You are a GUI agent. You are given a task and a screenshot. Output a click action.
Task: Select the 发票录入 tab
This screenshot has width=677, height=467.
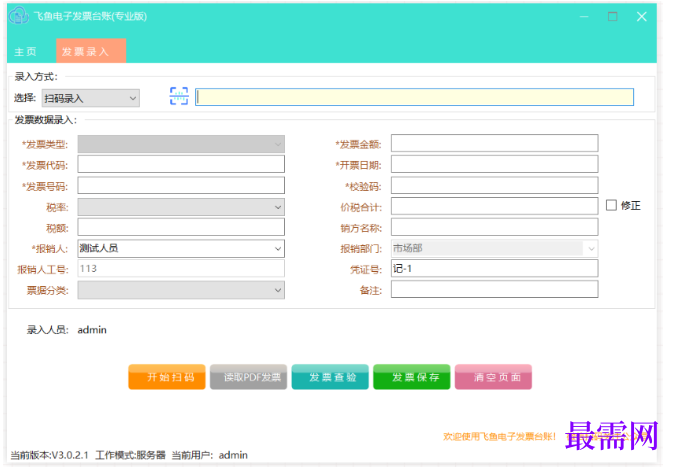click(91, 51)
